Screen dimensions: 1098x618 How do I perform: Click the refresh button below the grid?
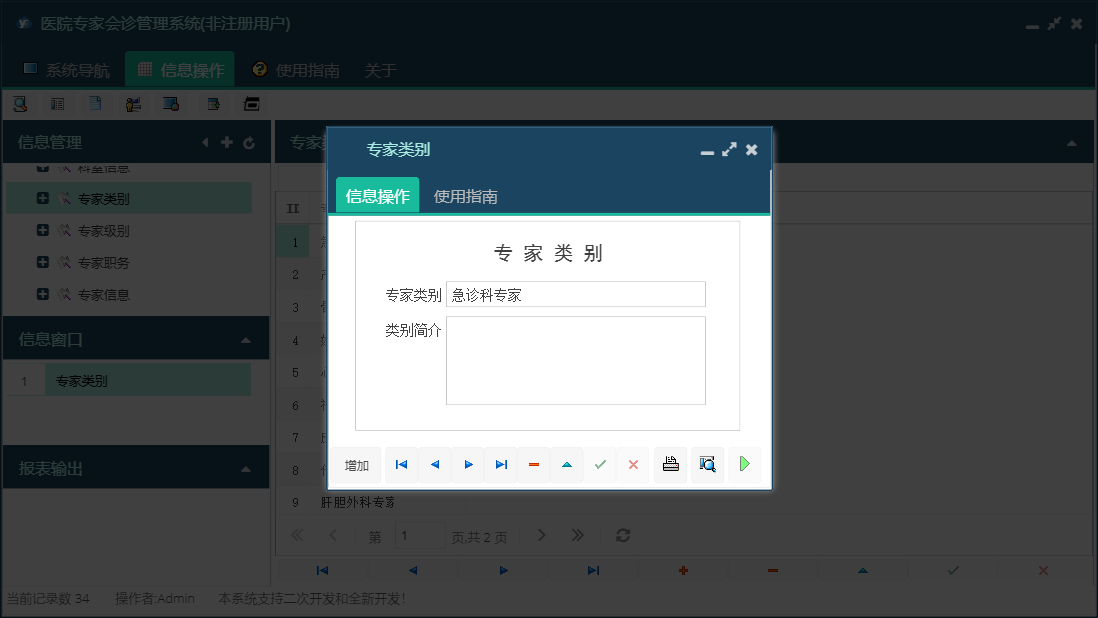[622, 535]
